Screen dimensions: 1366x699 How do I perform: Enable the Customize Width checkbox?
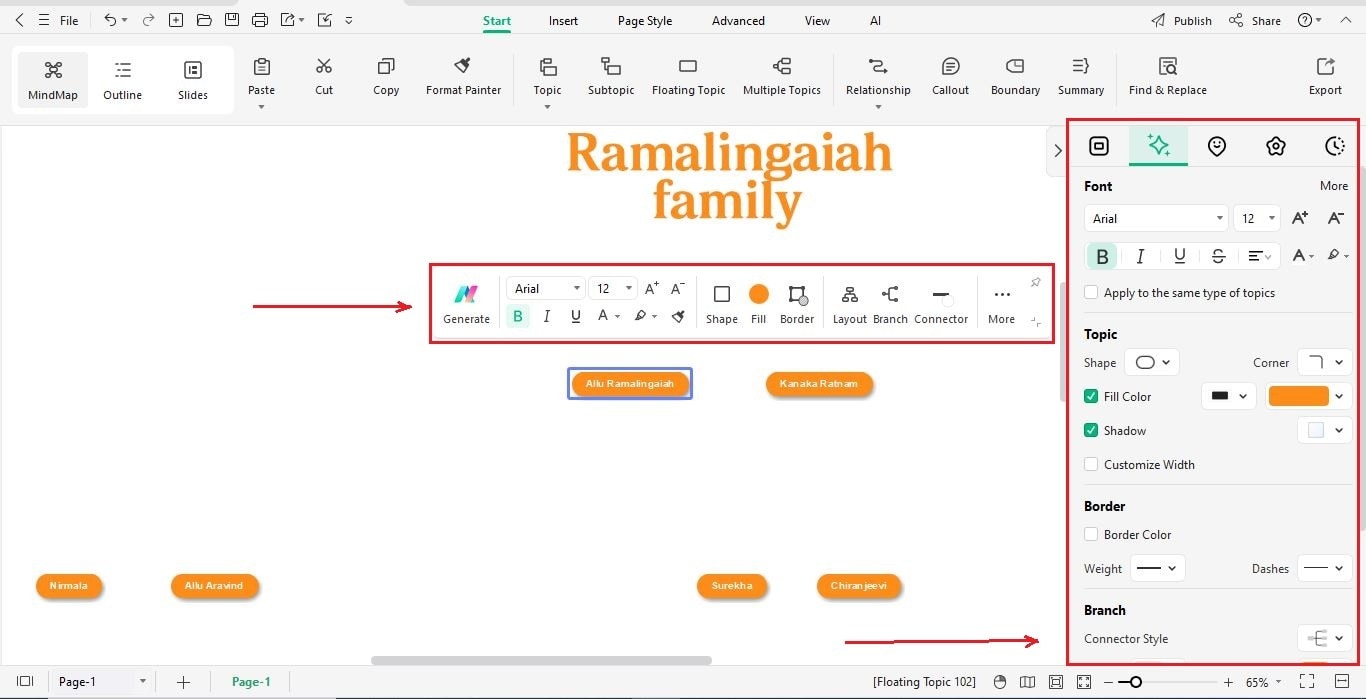tap(1091, 464)
